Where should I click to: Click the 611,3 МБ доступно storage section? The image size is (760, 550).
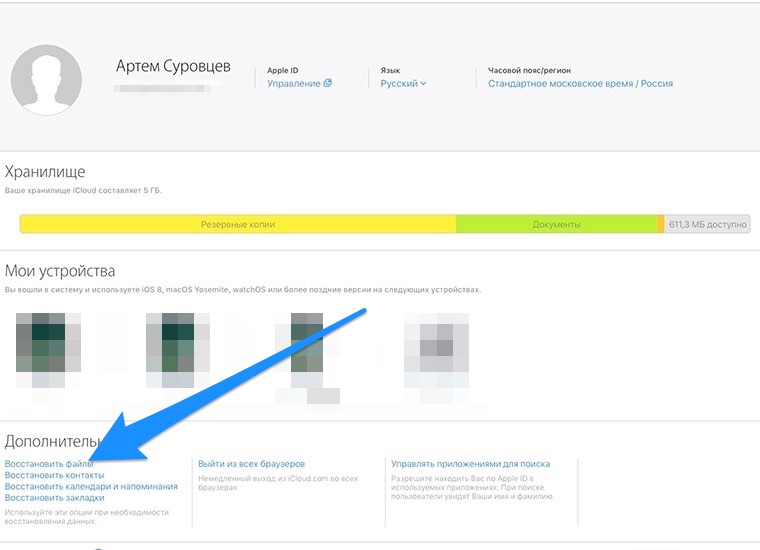coord(707,224)
